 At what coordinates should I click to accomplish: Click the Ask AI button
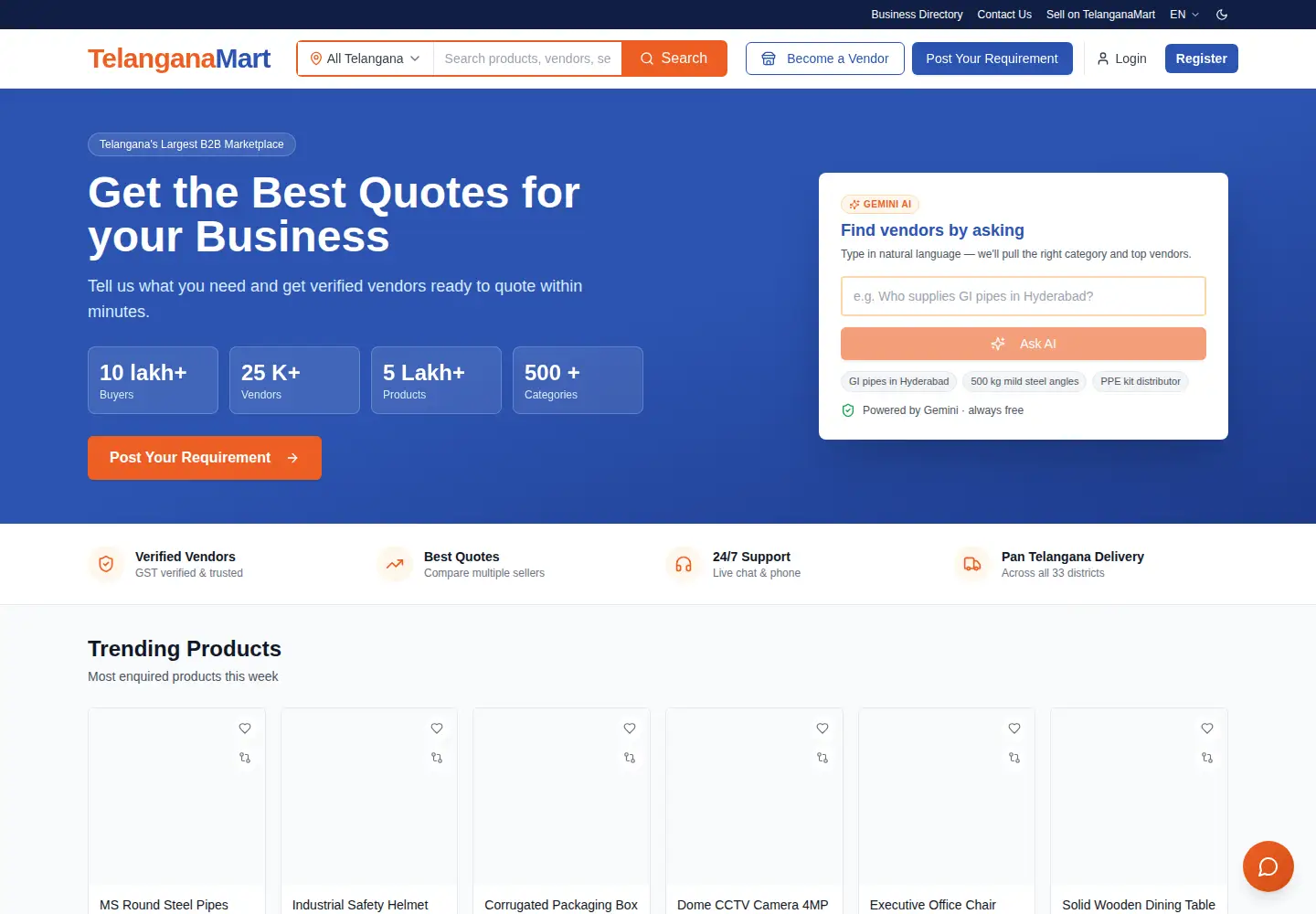1024,344
